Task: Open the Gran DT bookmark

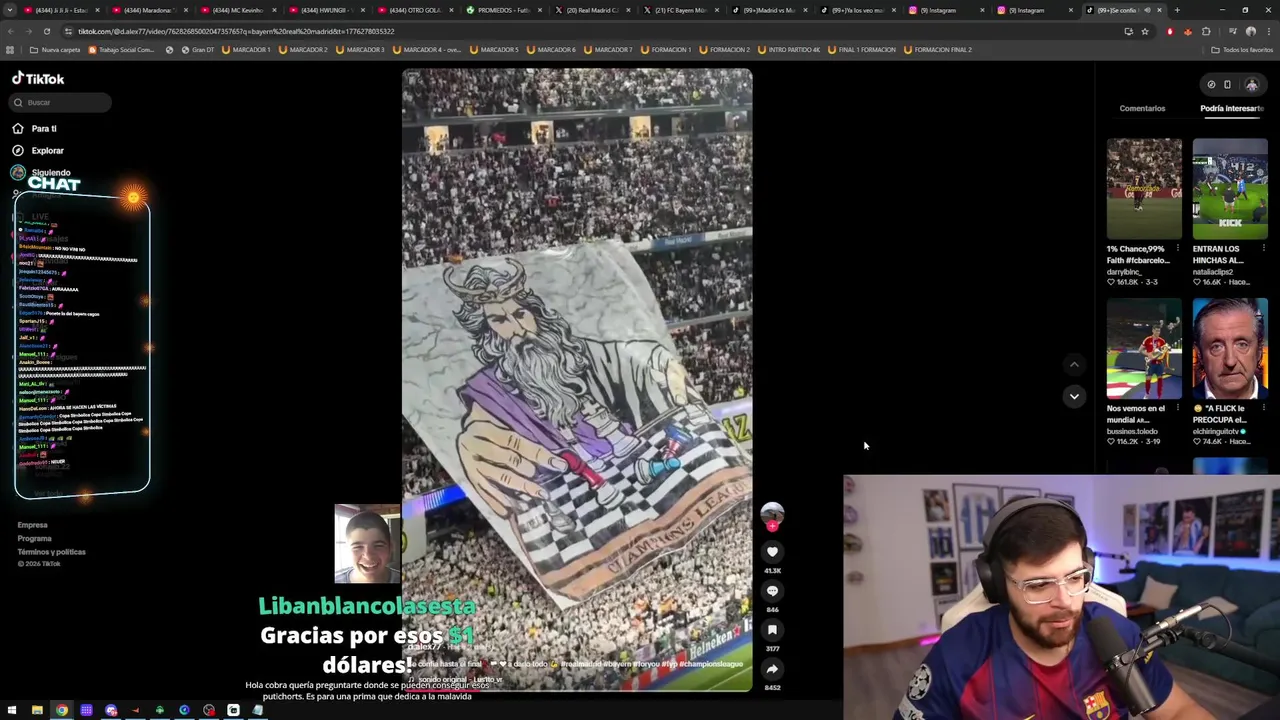Action: [198, 49]
